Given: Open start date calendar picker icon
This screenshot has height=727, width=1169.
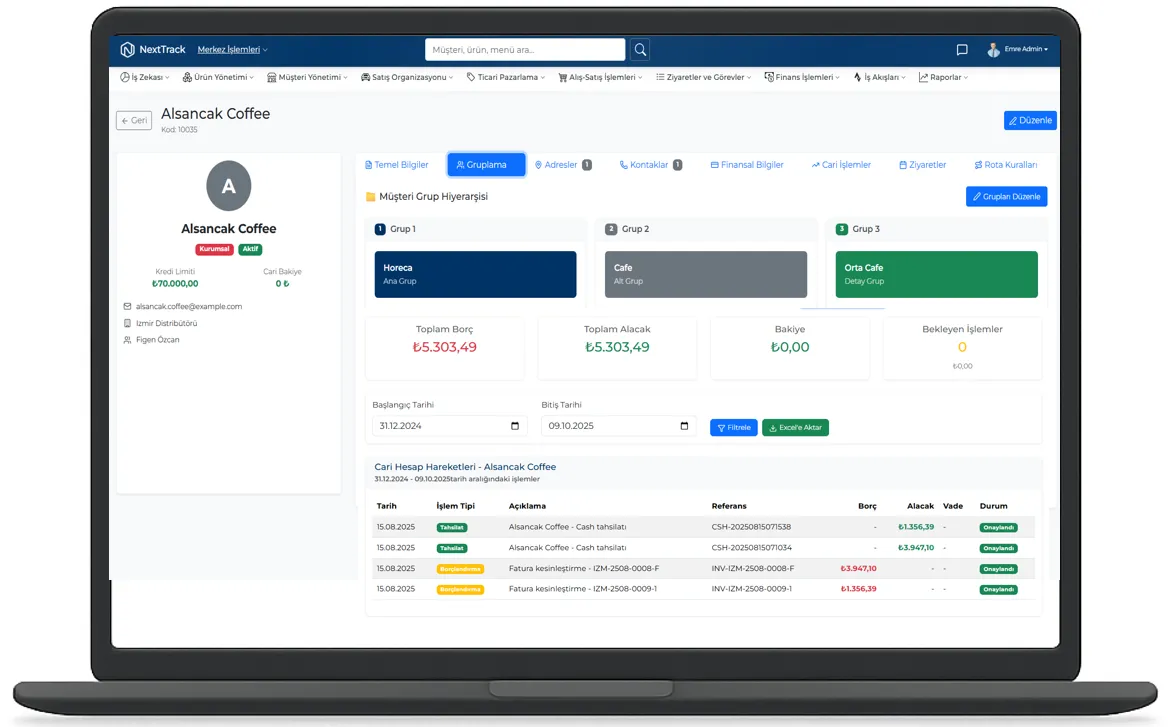Looking at the screenshot, I should [x=515, y=426].
